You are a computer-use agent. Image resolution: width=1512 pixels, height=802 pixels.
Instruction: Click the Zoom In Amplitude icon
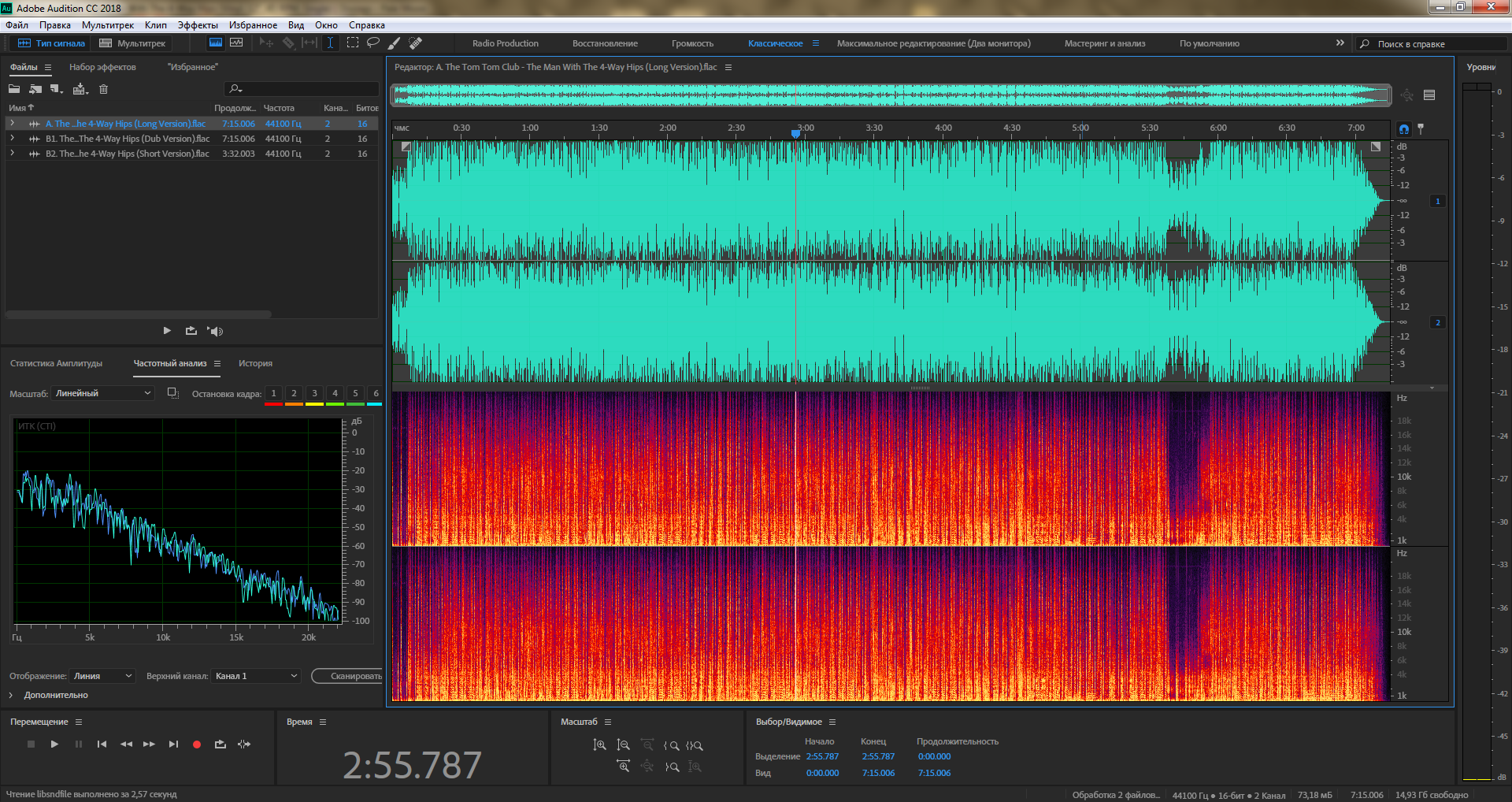coord(599,745)
